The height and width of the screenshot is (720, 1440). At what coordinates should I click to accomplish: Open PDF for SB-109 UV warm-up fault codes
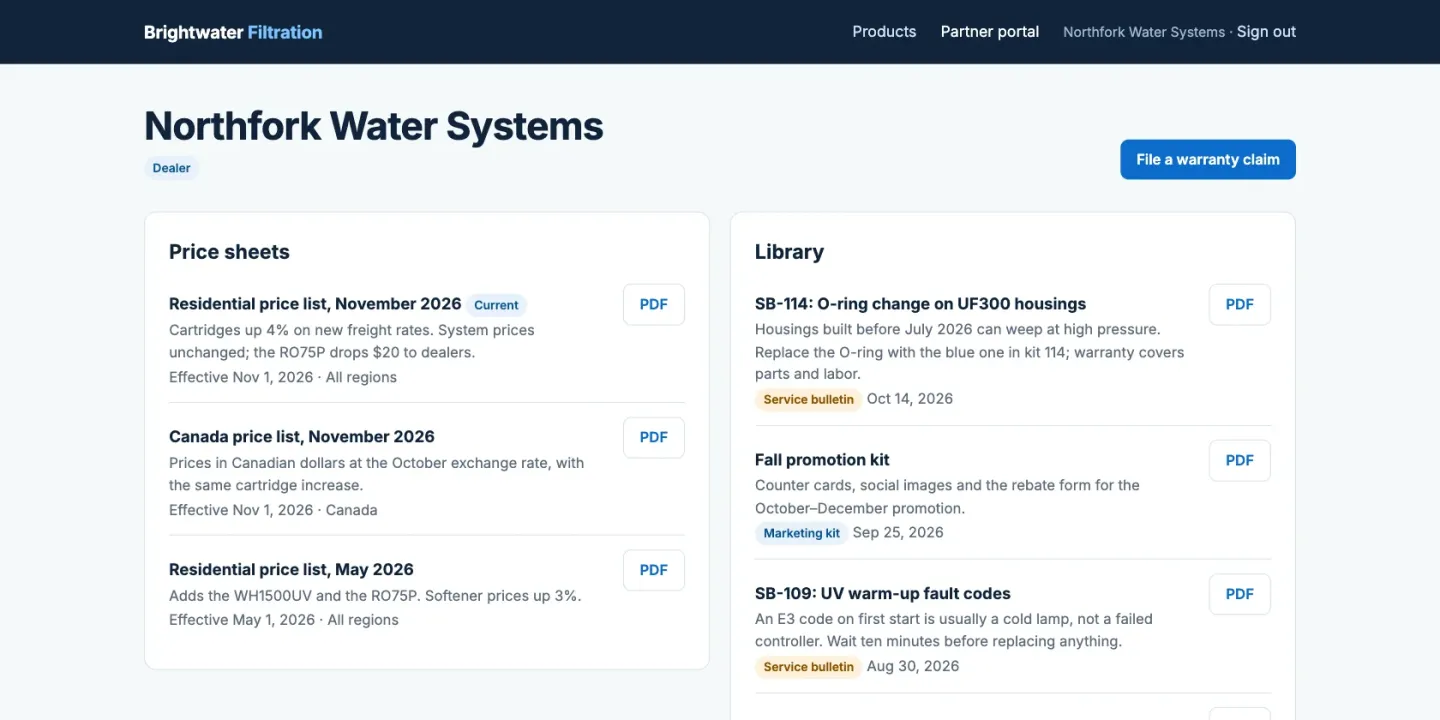coord(1240,594)
